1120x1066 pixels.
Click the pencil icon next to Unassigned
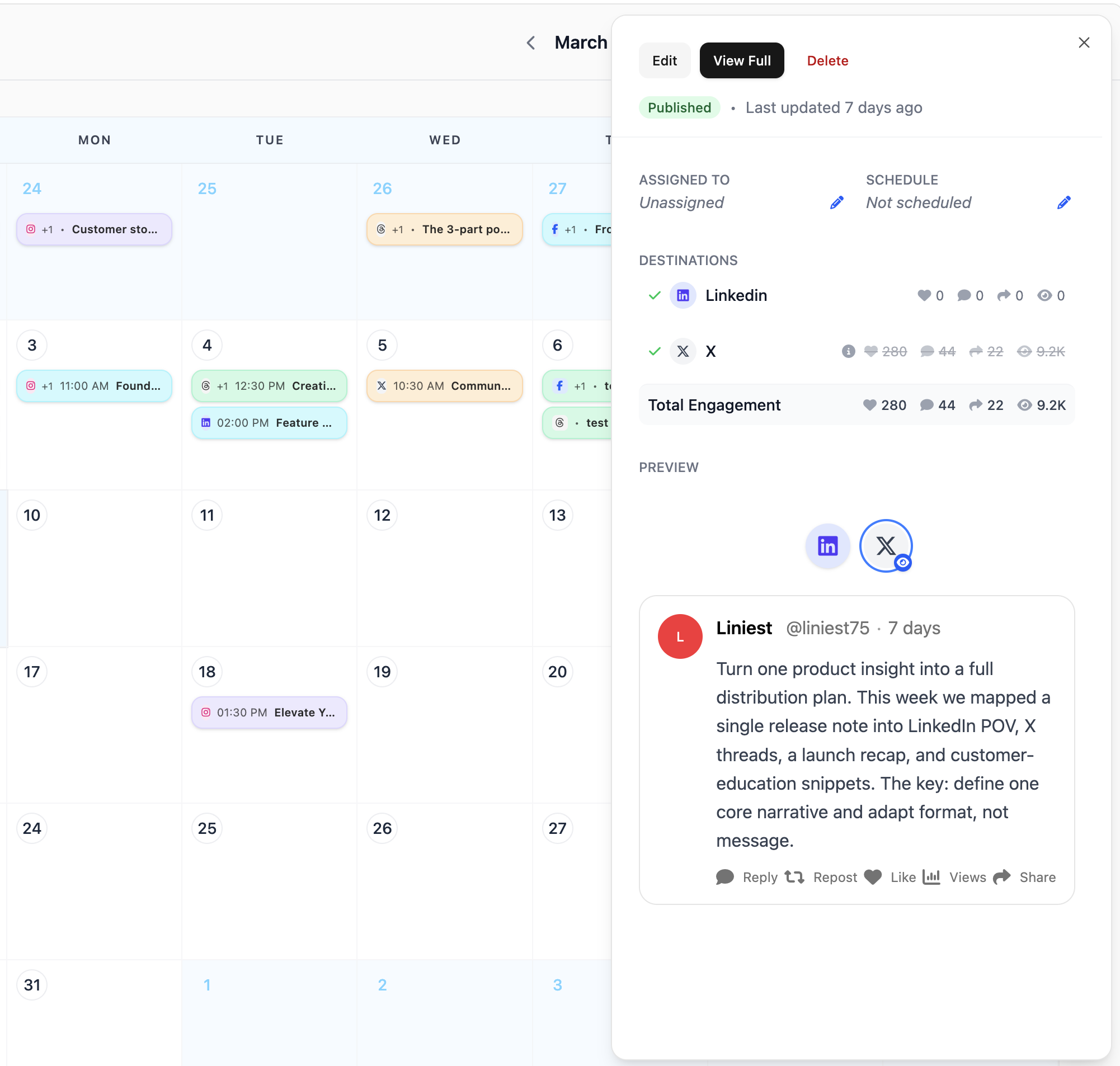point(836,203)
